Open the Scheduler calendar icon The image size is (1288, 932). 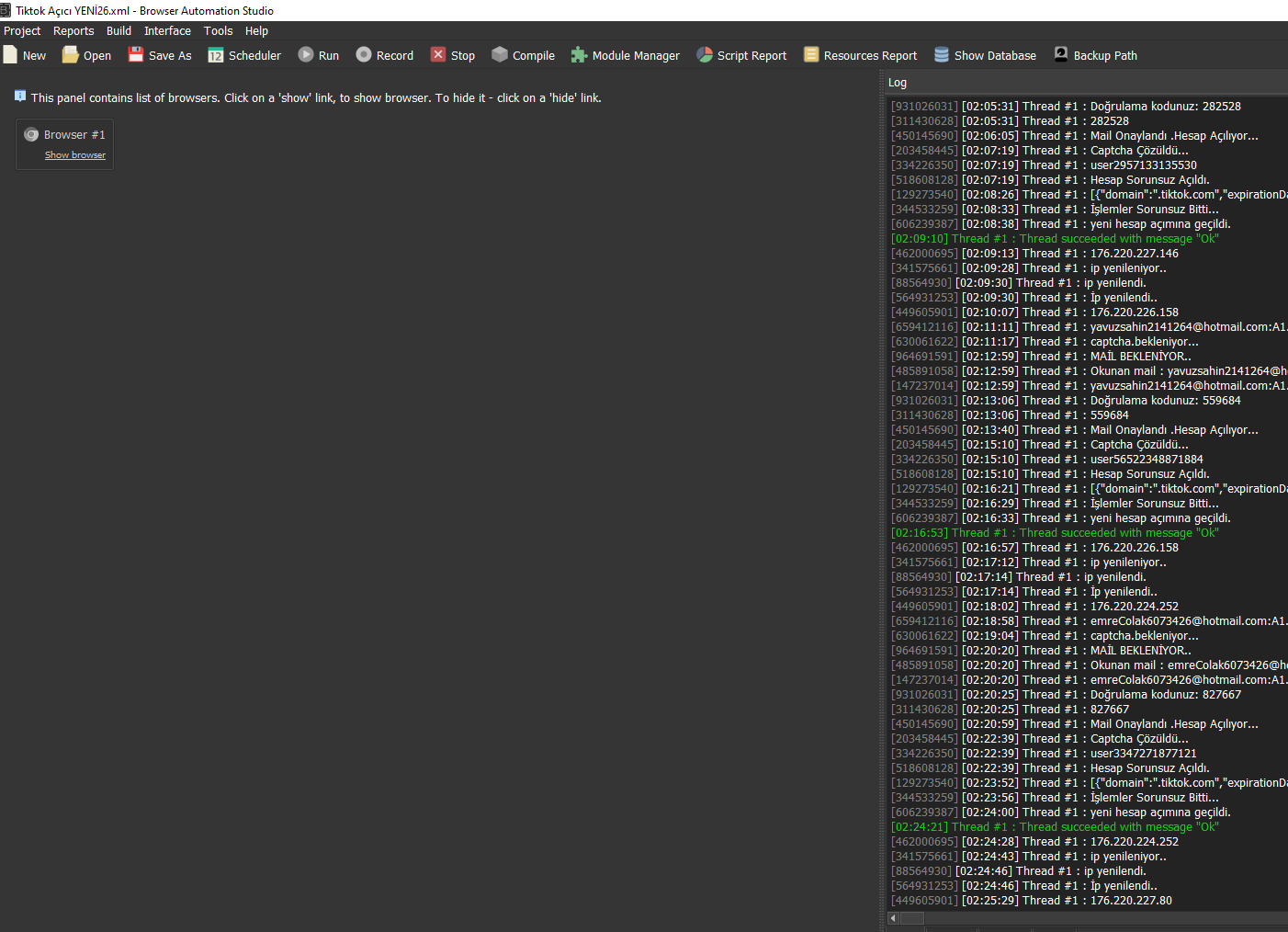(216, 55)
